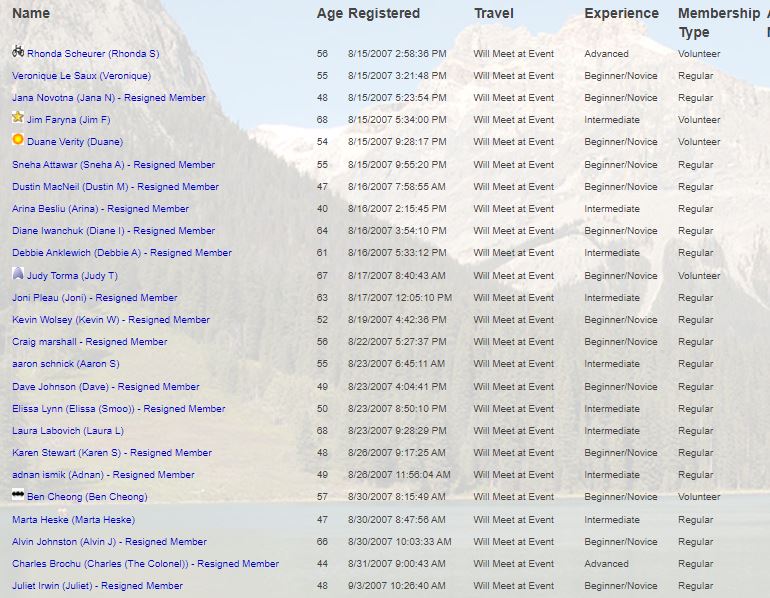The width and height of the screenshot is (770, 598).
Task: Click the aaron schnick member link
Action: 65,364
